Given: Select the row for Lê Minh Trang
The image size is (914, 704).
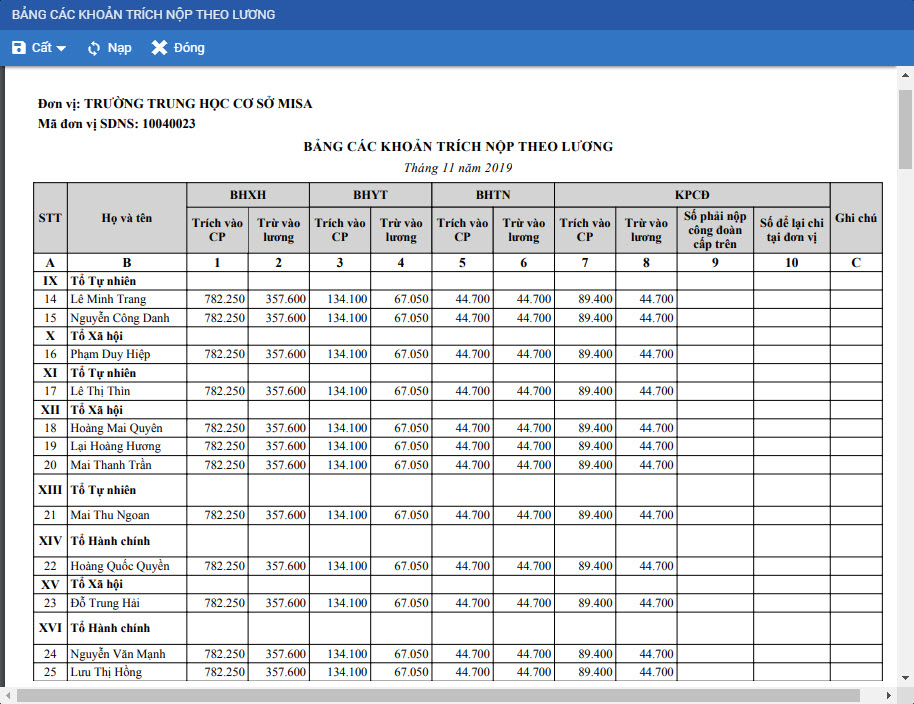Looking at the screenshot, I should click(x=108, y=299).
